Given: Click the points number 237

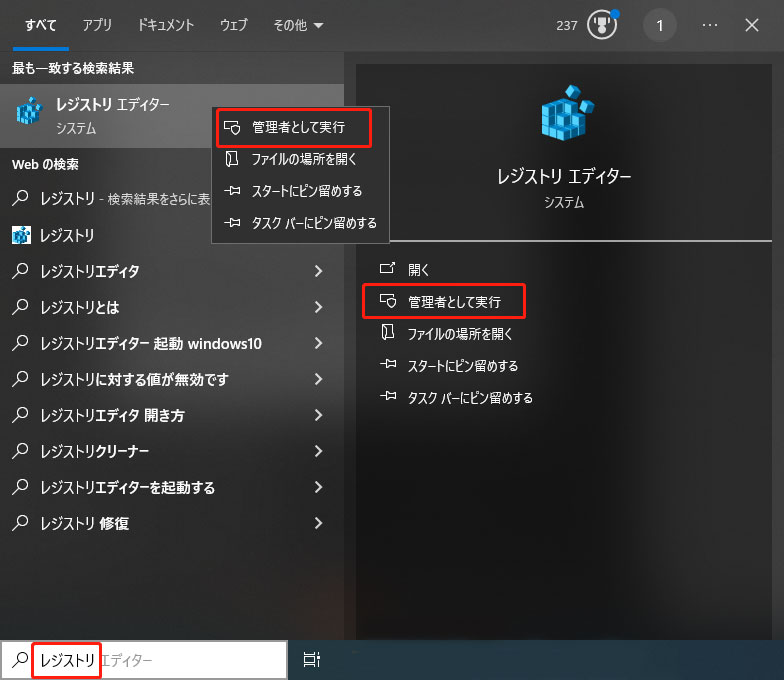Looking at the screenshot, I should click(566, 26).
